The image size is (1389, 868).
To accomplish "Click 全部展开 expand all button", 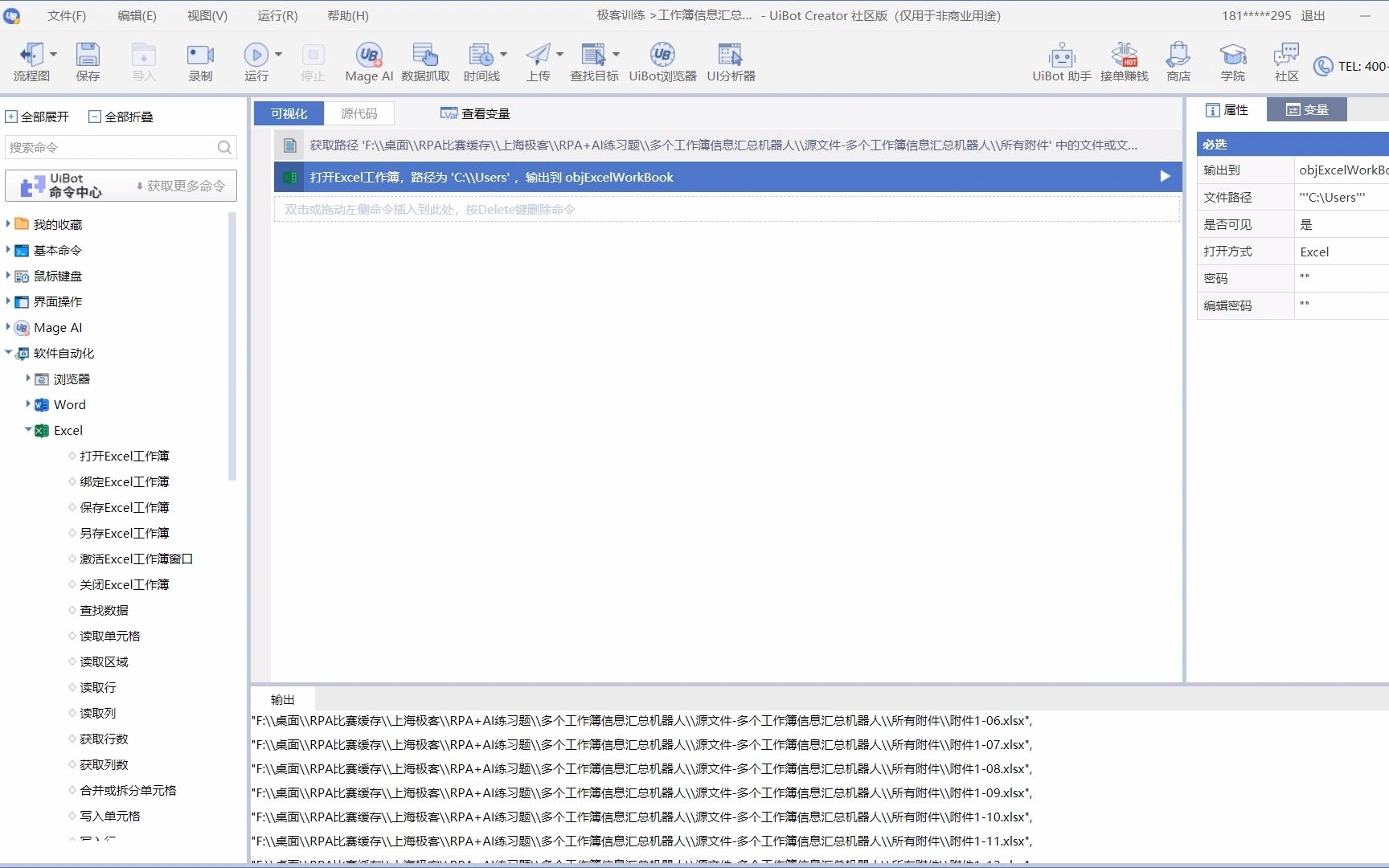I will coord(37,117).
